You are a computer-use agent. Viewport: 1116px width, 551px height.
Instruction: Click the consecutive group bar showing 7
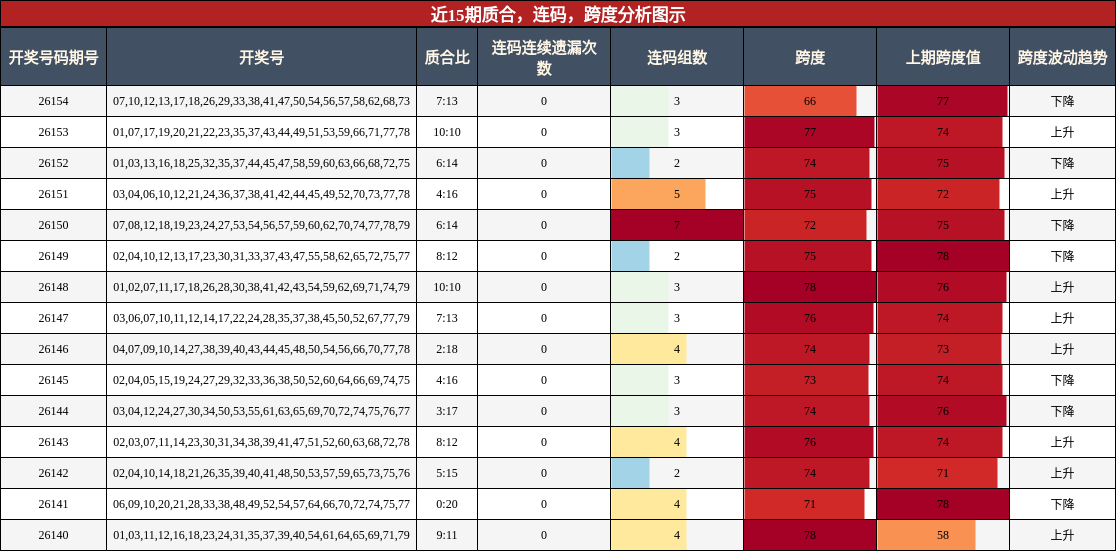point(677,225)
